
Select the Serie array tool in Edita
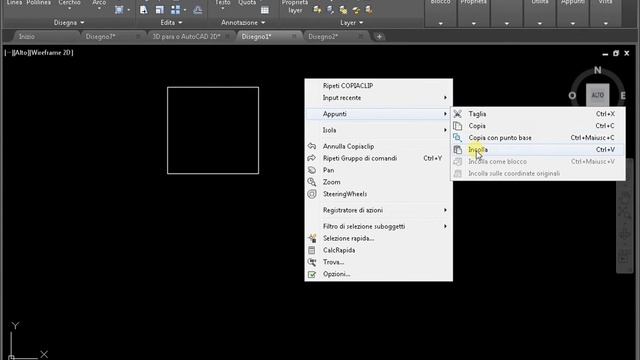[176, 10]
